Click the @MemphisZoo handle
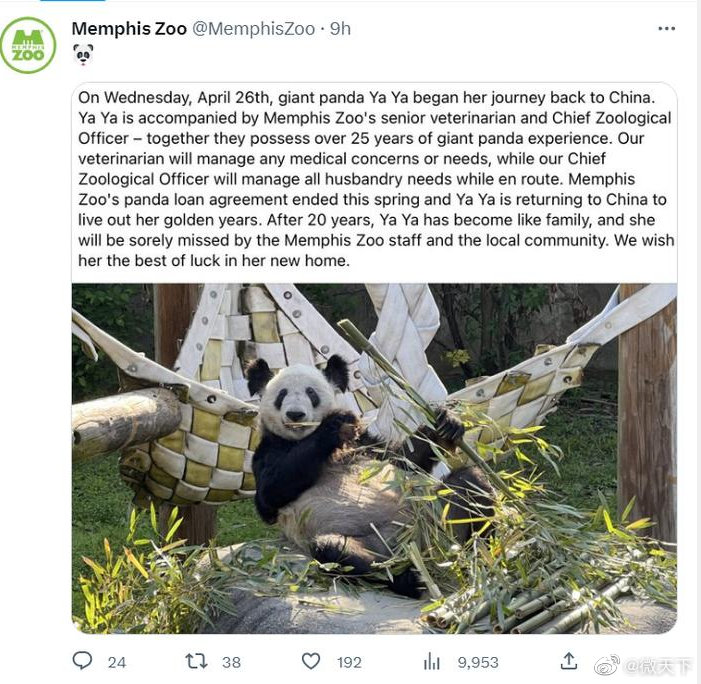 pos(253,29)
